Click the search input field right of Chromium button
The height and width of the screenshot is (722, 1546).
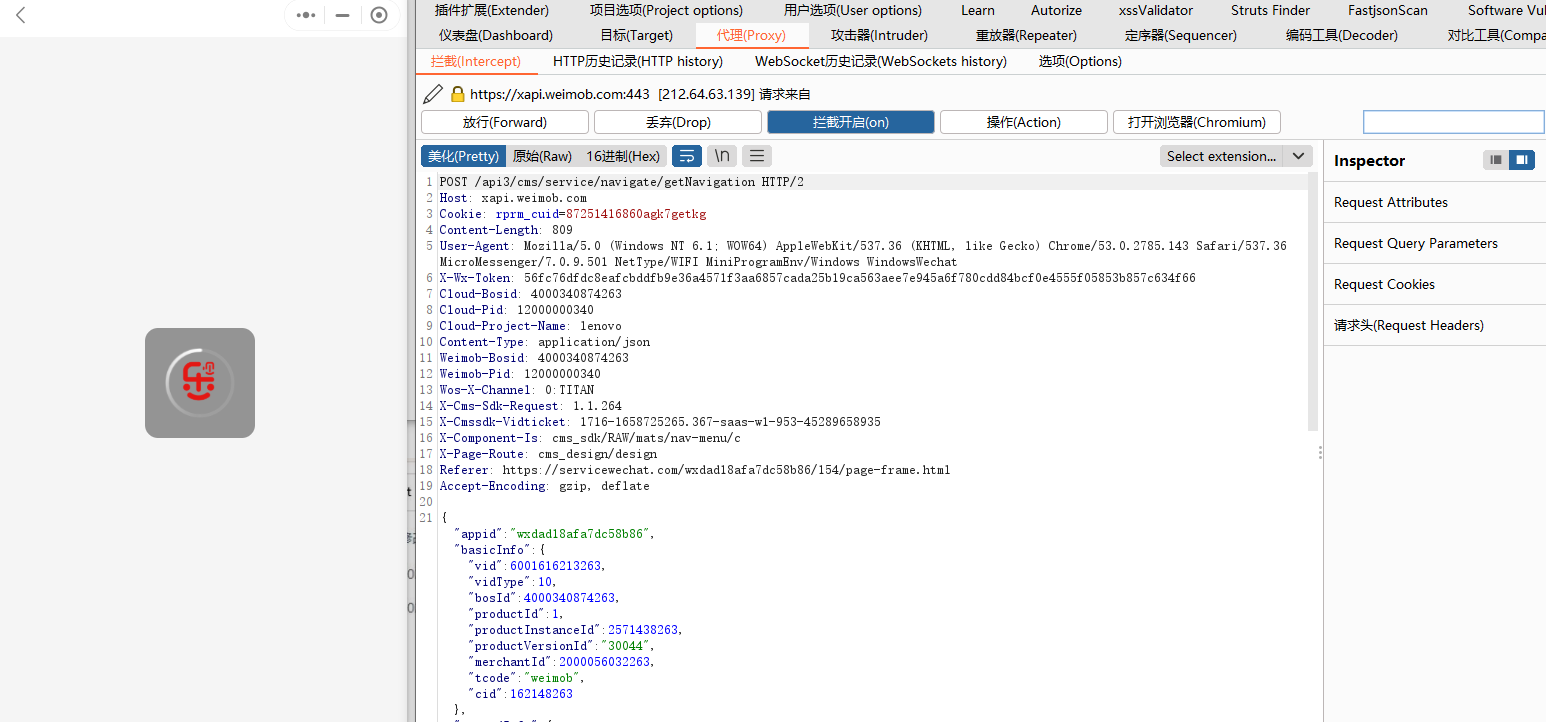pyautogui.click(x=1454, y=122)
